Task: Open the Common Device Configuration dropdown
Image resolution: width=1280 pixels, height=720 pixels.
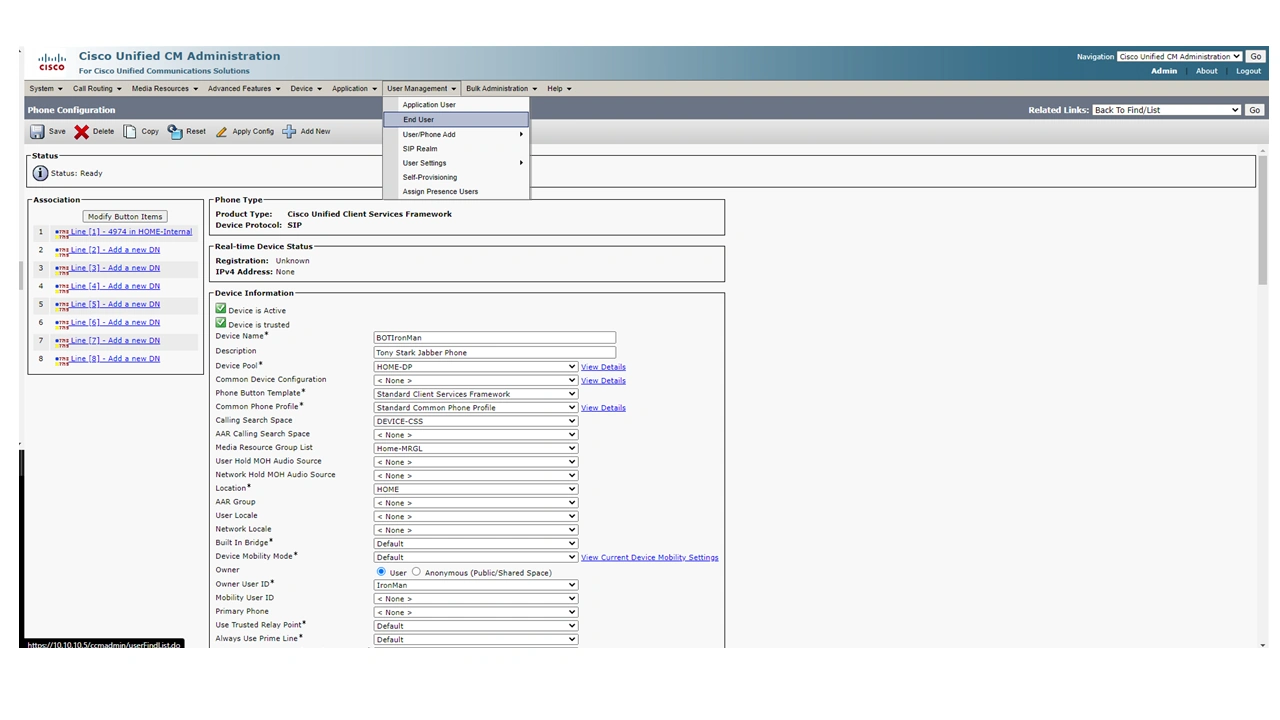Action: [x=476, y=380]
